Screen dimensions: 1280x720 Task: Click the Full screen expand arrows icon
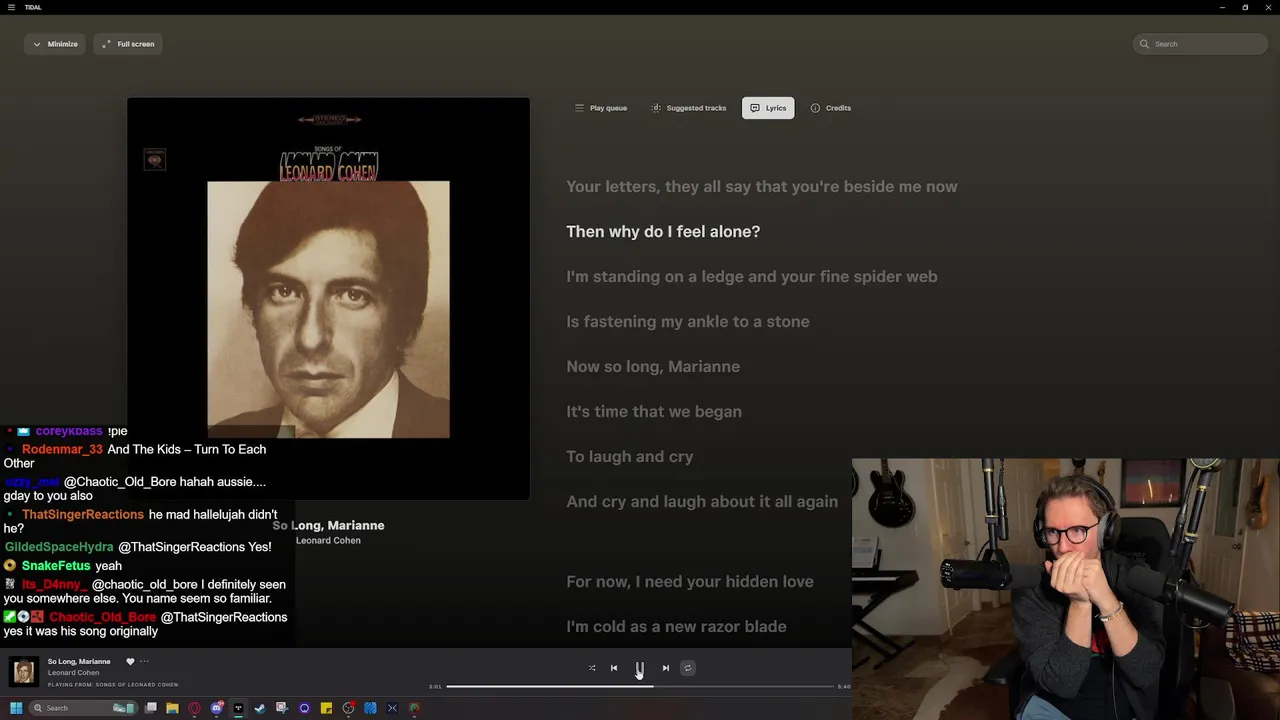(x=106, y=44)
